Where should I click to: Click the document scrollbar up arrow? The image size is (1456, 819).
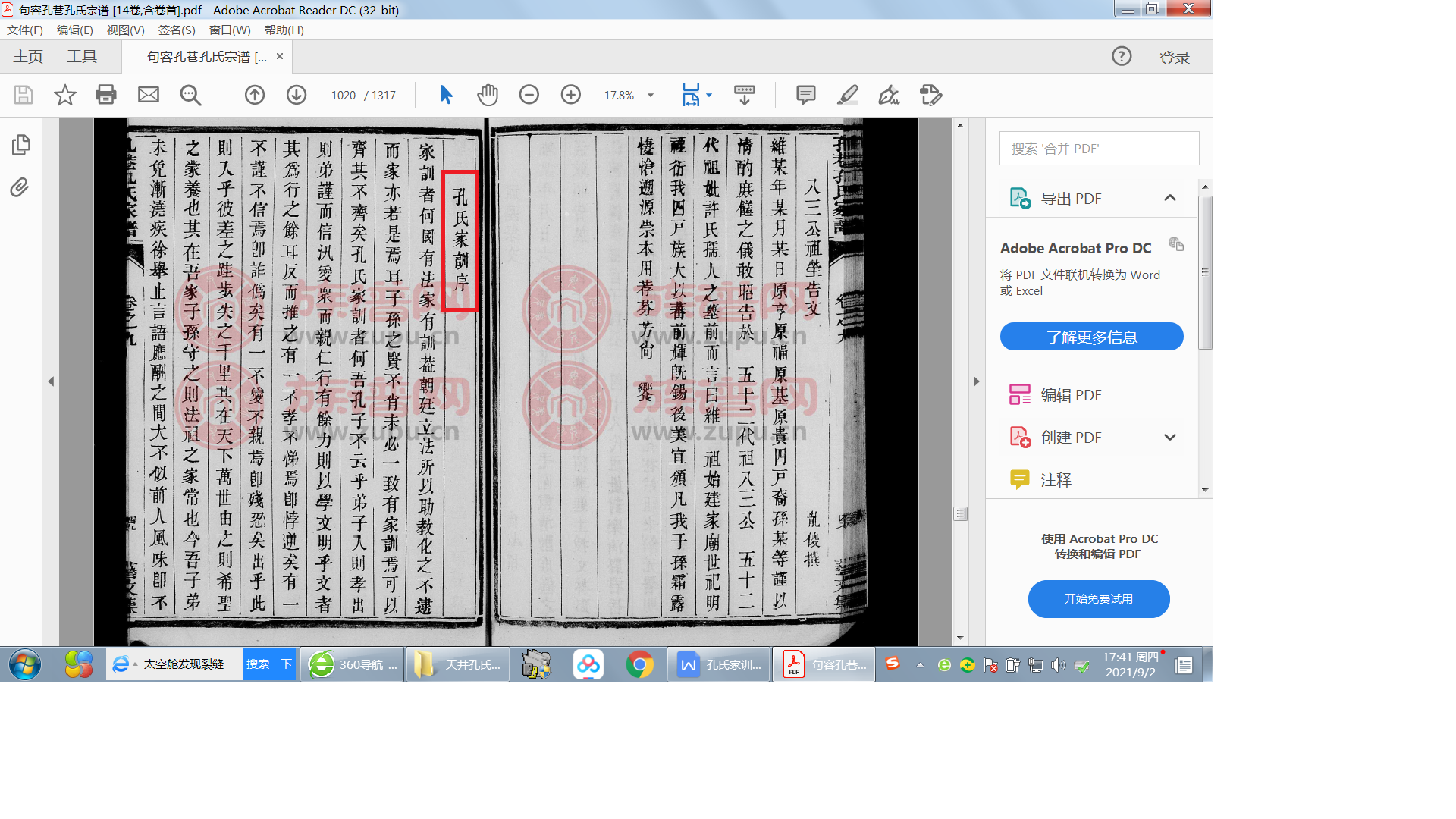(960, 125)
